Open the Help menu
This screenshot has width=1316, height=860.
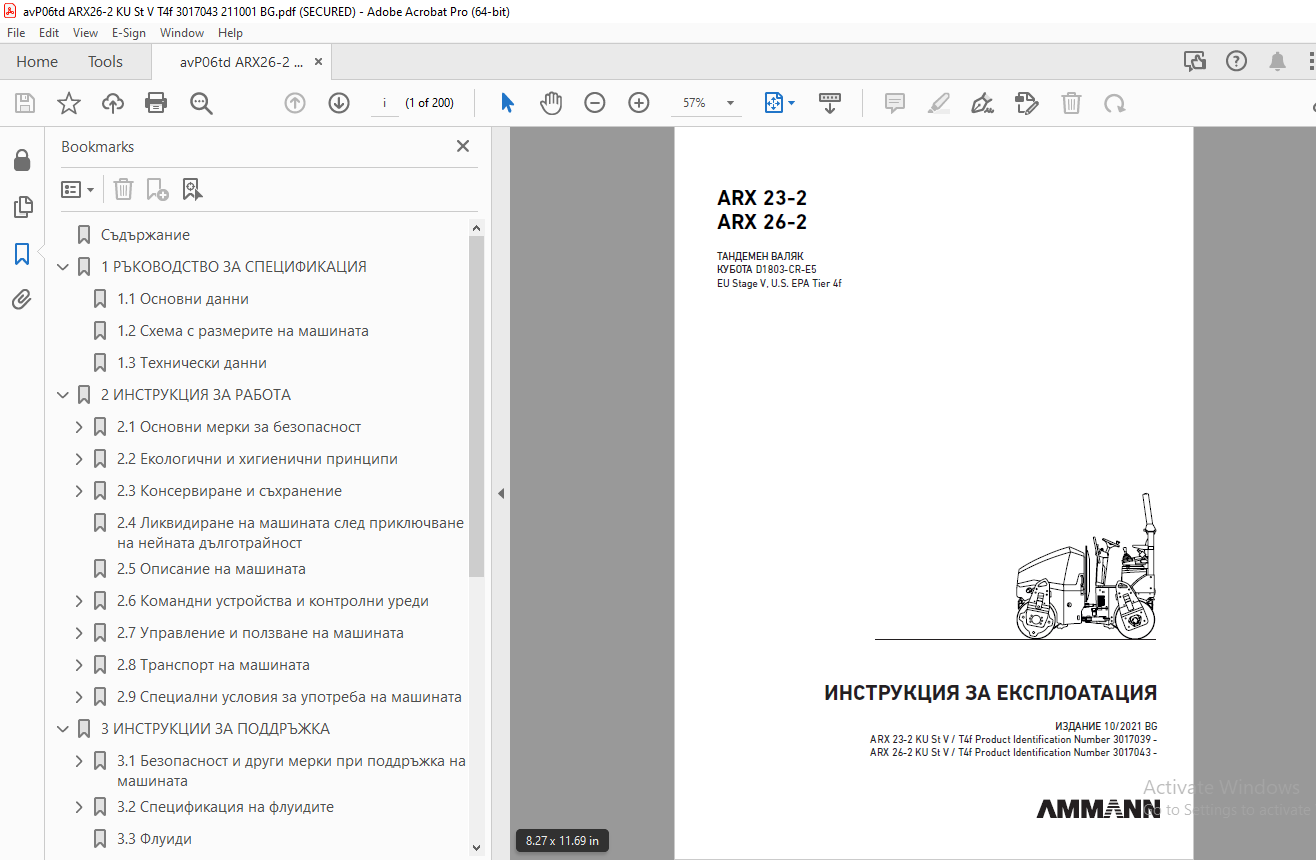(230, 33)
